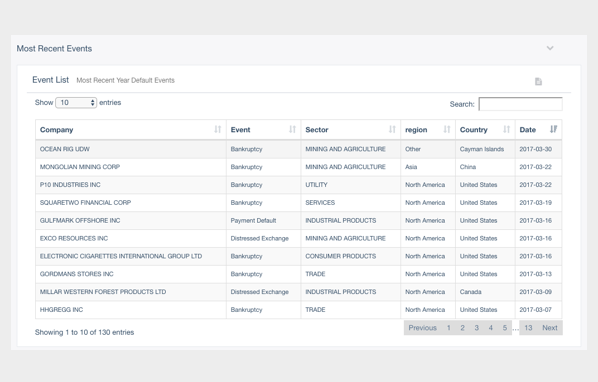Image resolution: width=598 pixels, height=382 pixels.
Task: Export the event list via document icon
Action: (538, 81)
